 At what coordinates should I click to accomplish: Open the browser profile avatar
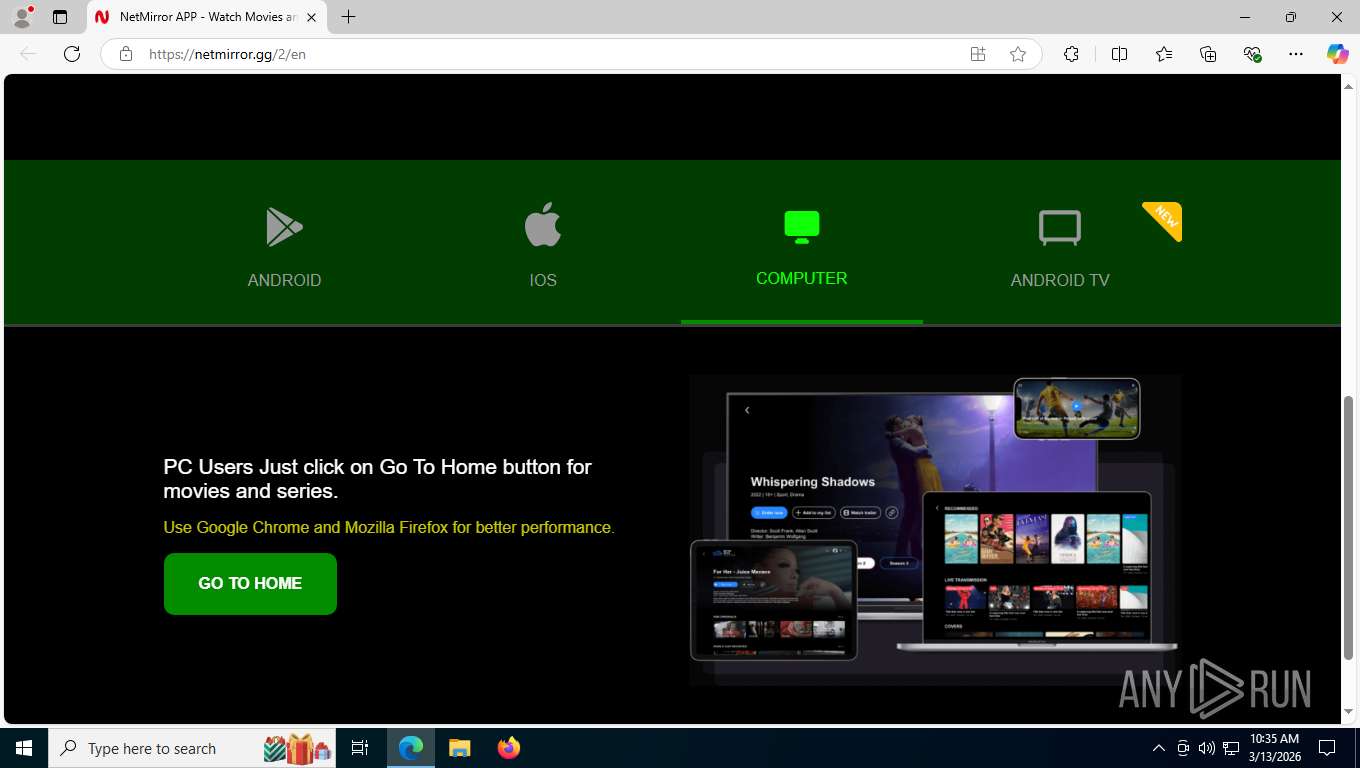click(x=22, y=17)
